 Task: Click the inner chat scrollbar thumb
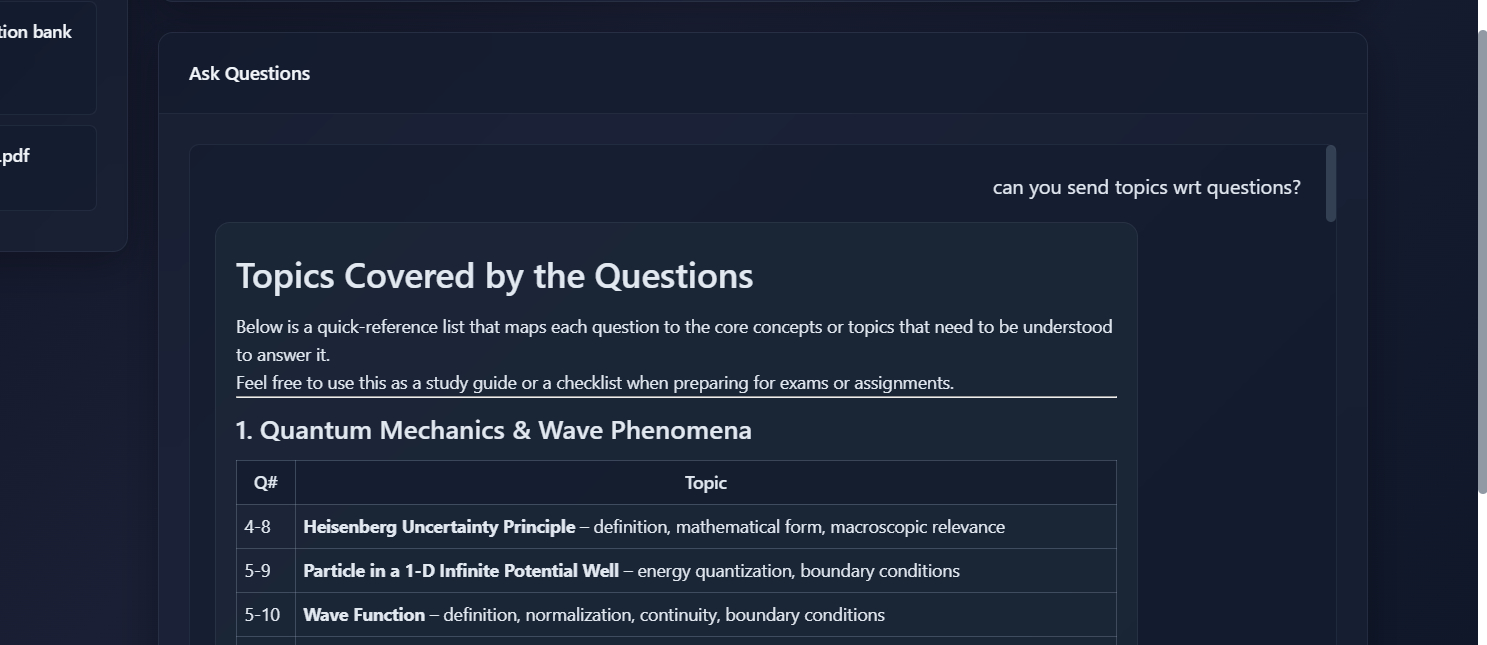click(1331, 183)
